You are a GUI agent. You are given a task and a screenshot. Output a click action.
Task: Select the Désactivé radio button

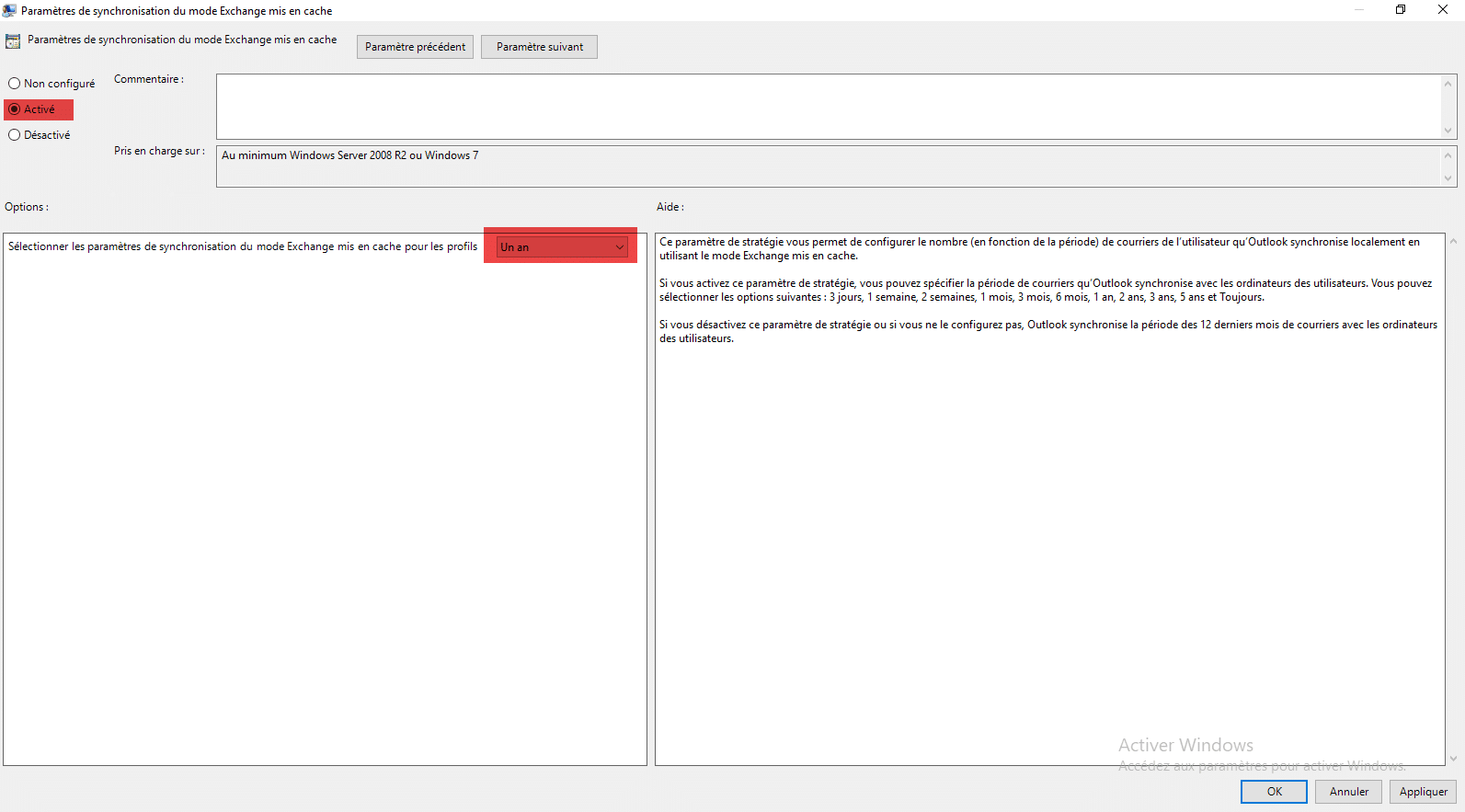point(15,135)
